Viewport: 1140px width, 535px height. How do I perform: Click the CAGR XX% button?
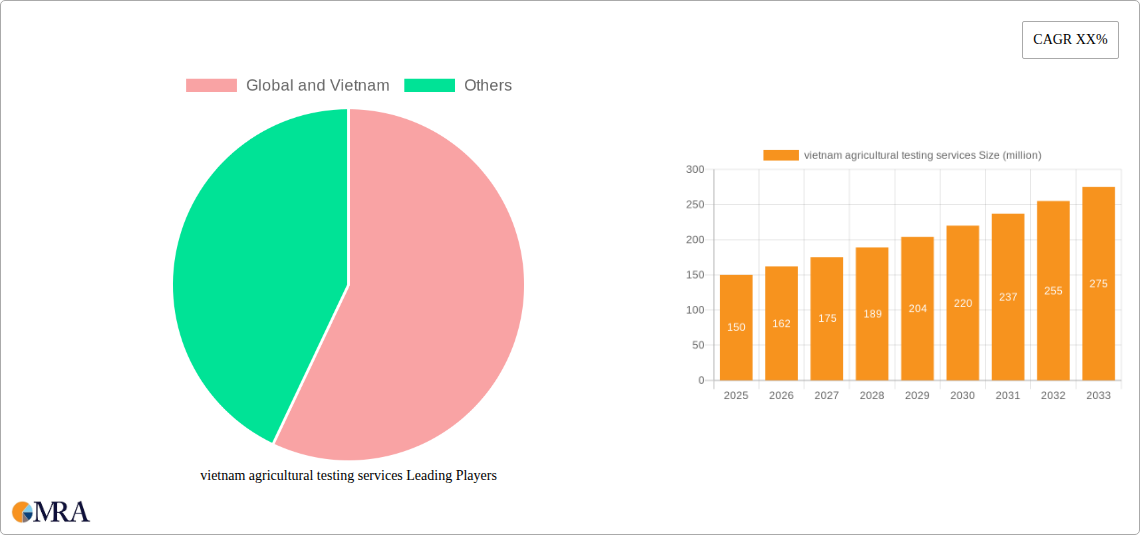(1070, 40)
